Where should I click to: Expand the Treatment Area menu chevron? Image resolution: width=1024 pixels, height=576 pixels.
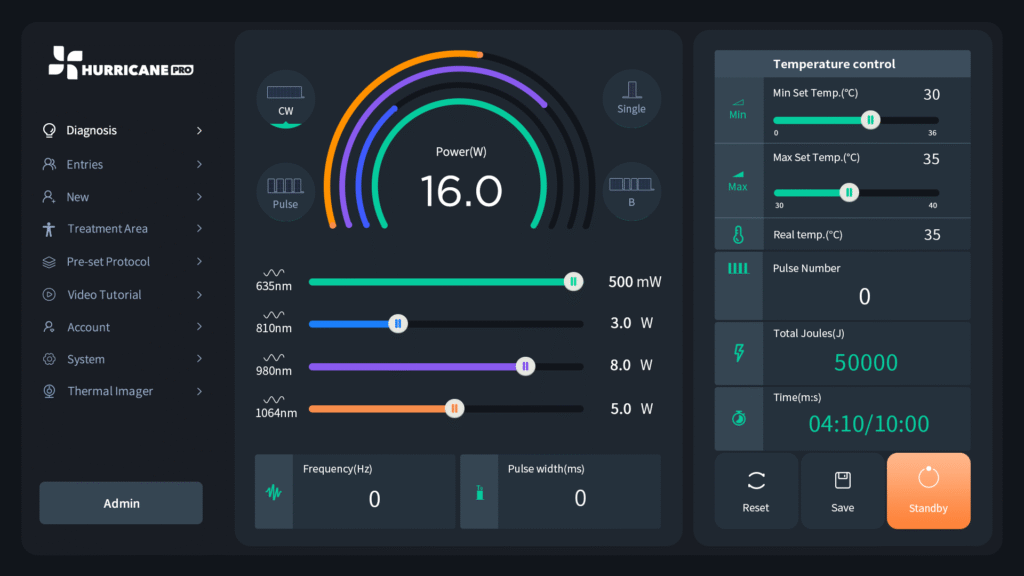tap(199, 229)
